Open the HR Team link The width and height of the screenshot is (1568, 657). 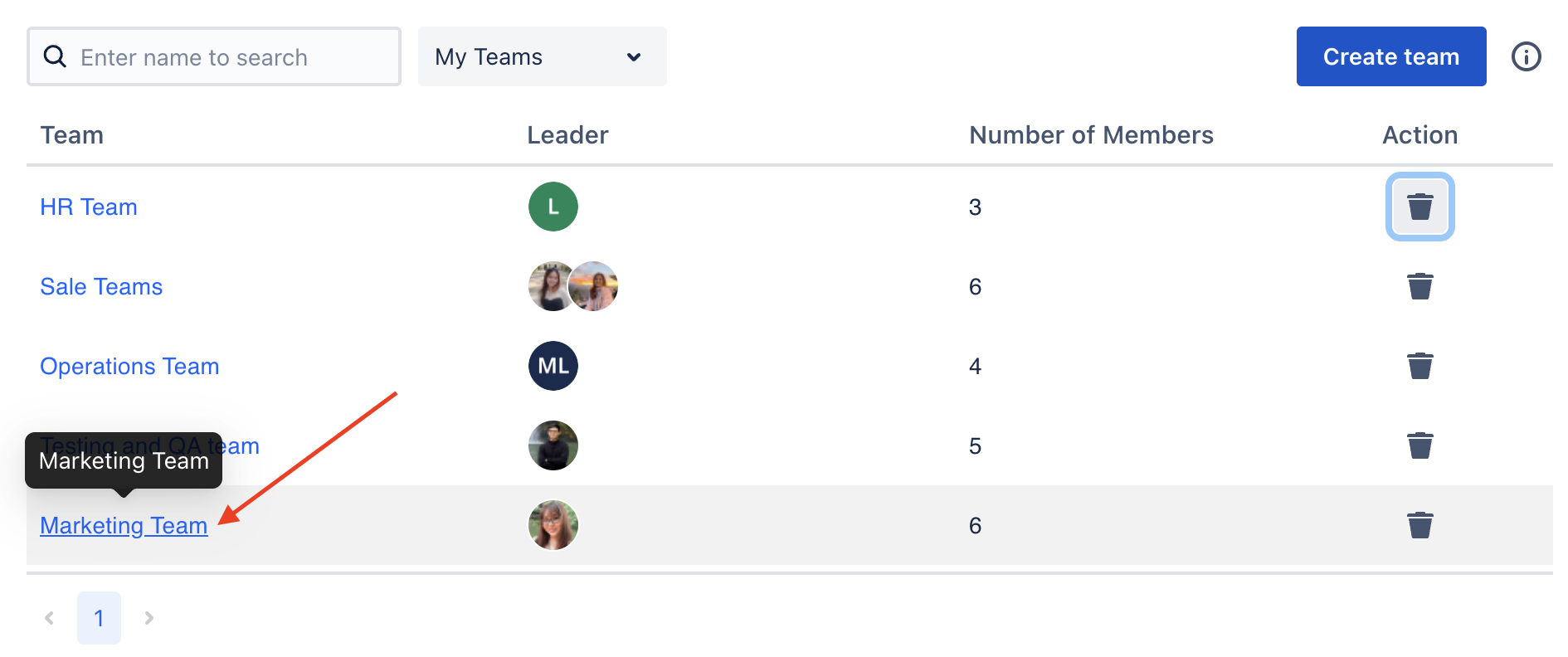click(x=89, y=207)
